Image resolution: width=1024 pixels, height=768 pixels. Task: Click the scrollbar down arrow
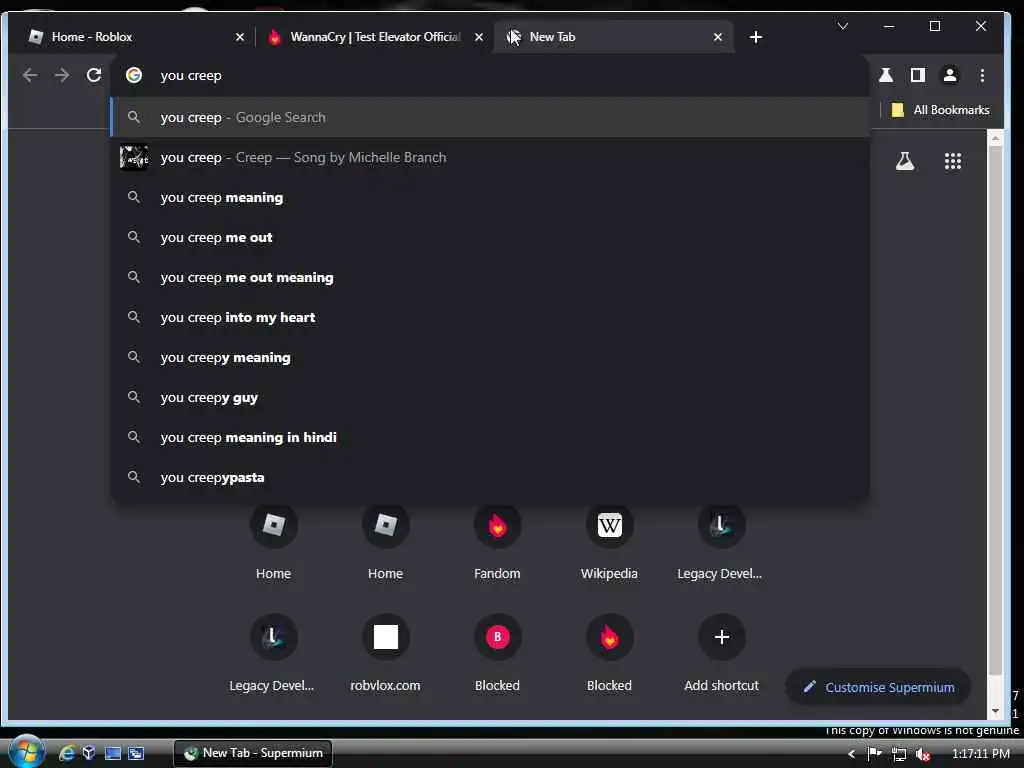click(x=995, y=711)
